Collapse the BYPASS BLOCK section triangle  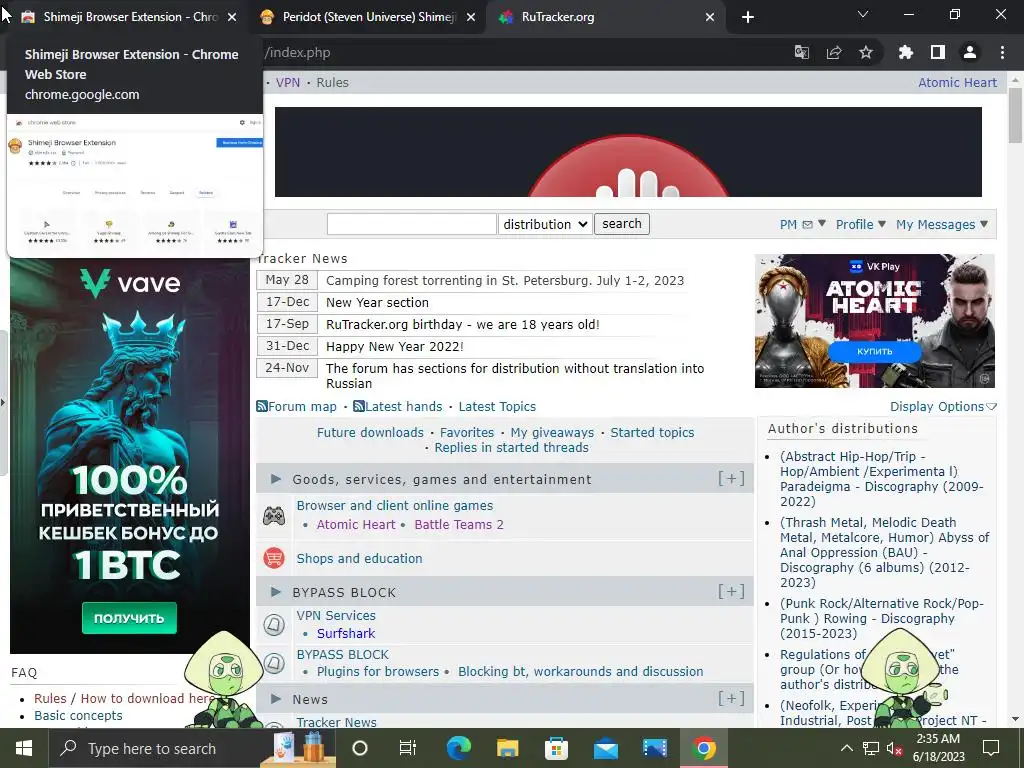coord(276,592)
